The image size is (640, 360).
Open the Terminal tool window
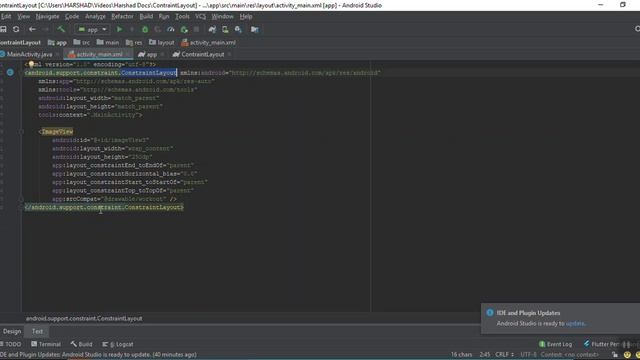[x=46, y=344]
